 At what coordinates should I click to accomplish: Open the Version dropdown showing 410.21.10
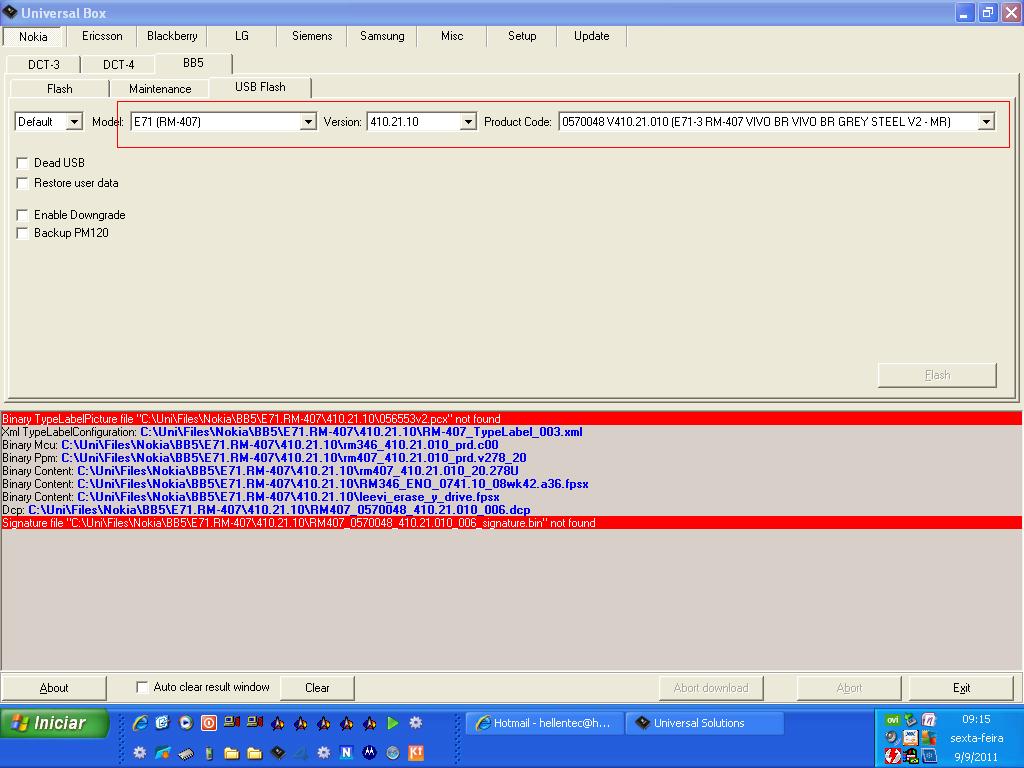468,121
